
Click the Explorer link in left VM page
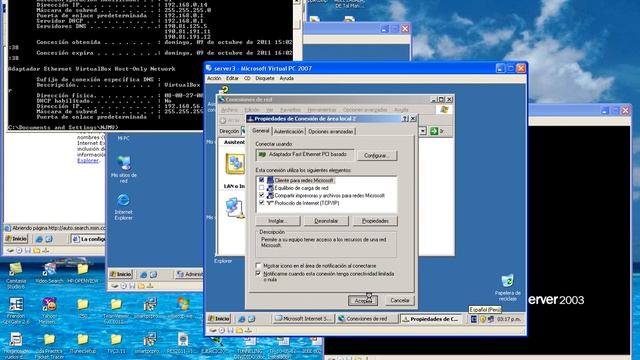pyautogui.click(x=88, y=160)
